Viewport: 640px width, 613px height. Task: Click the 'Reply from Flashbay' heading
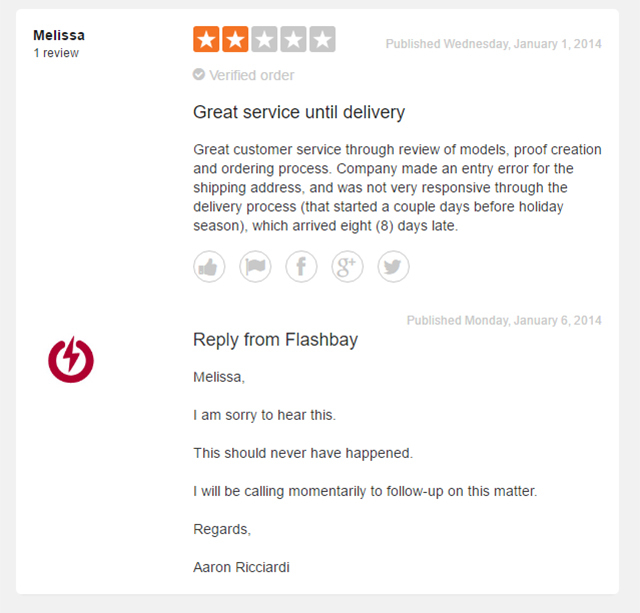[x=276, y=340]
